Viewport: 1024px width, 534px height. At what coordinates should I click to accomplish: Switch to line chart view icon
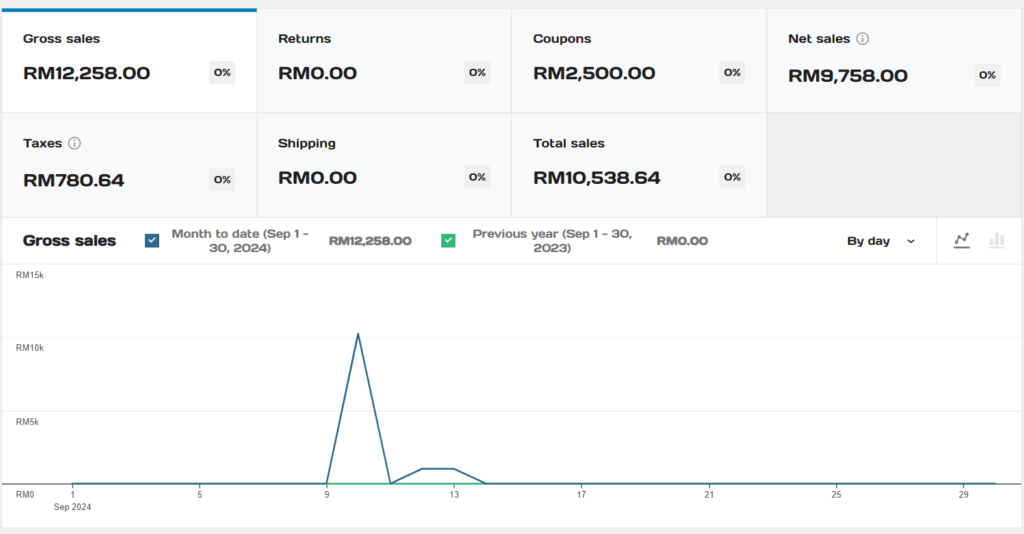[x=961, y=240]
